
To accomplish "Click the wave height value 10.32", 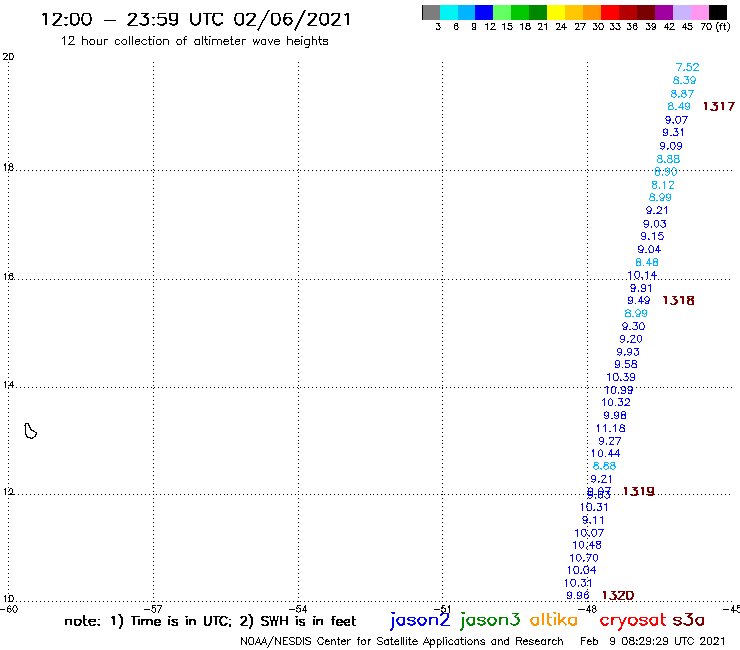I will click(615, 402).
